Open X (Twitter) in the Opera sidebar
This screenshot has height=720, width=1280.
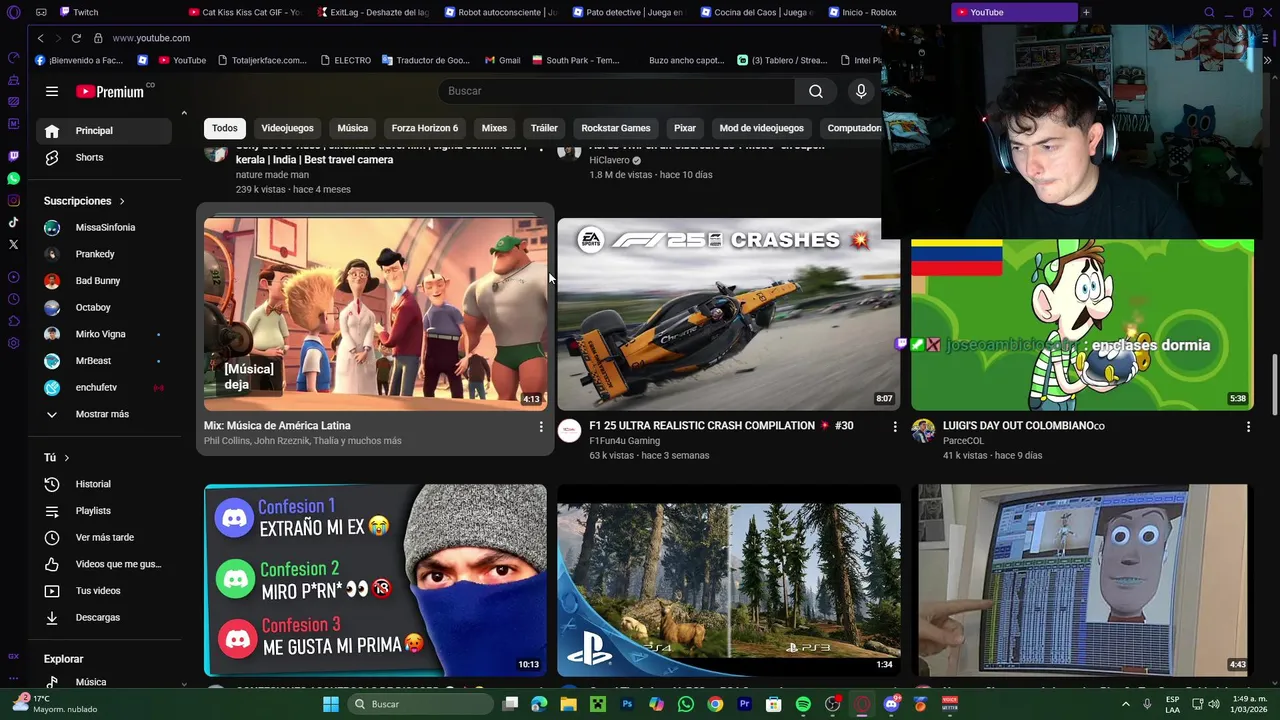pos(13,244)
